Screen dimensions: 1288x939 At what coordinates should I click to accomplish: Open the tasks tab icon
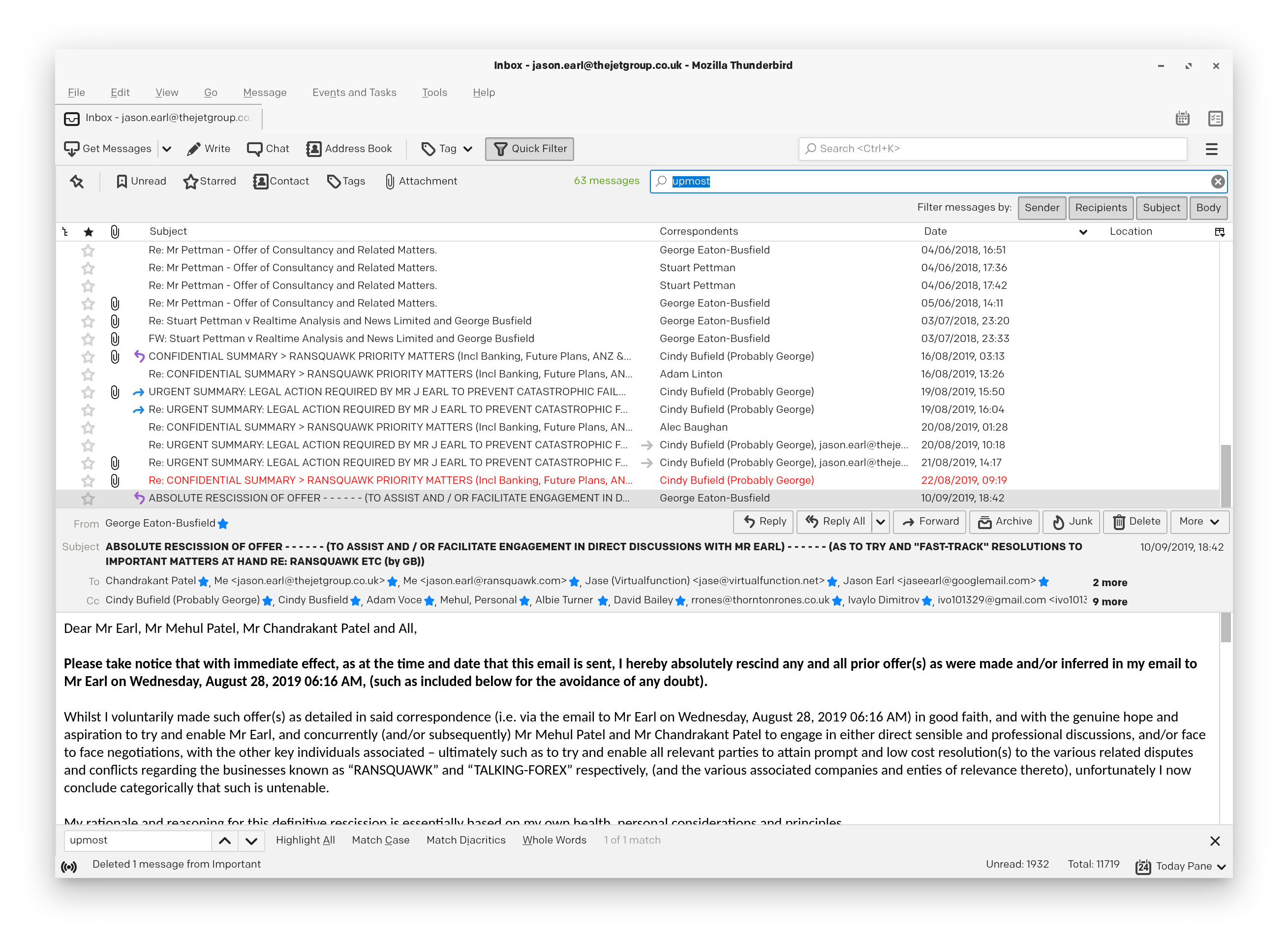[x=1215, y=118]
